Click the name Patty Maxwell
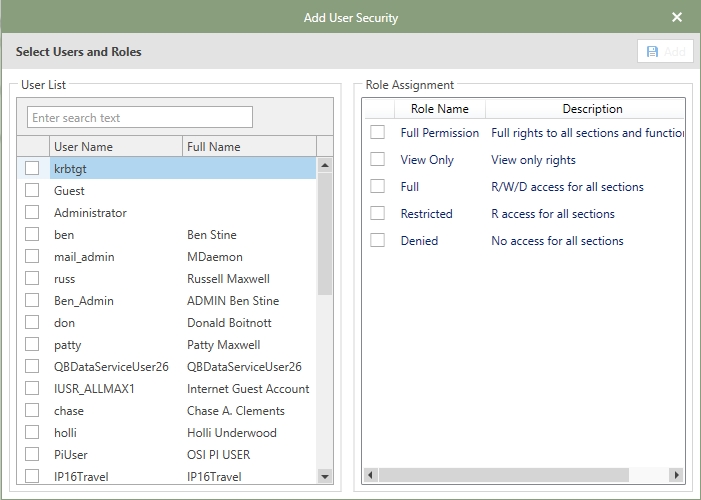This screenshot has height=500, width=701. click(x=224, y=345)
